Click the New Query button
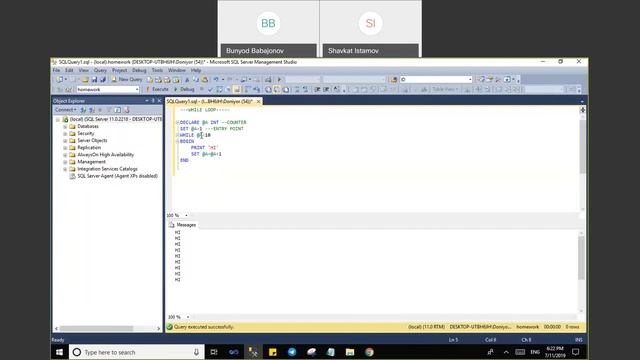This screenshot has height=360, width=640. click(127, 80)
